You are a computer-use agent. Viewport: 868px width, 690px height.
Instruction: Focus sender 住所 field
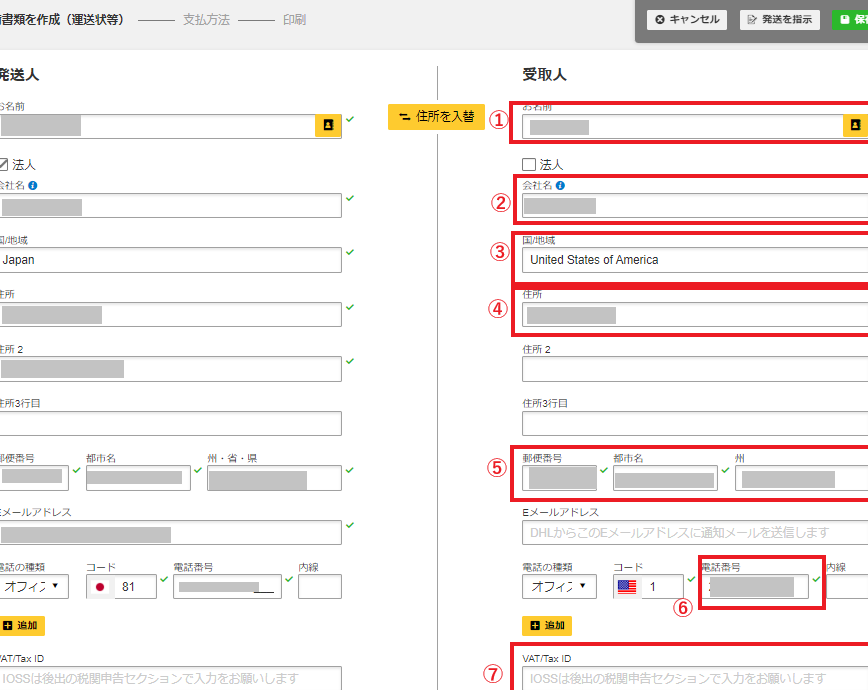170,315
